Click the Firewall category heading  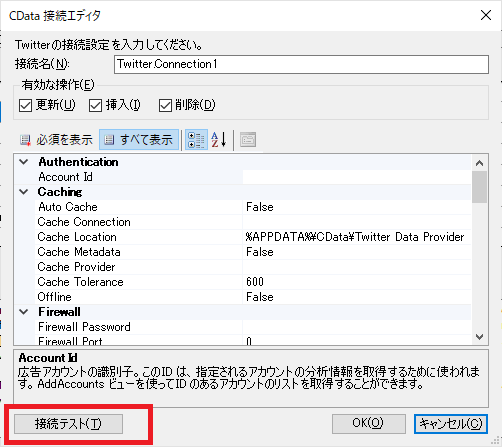(59, 312)
